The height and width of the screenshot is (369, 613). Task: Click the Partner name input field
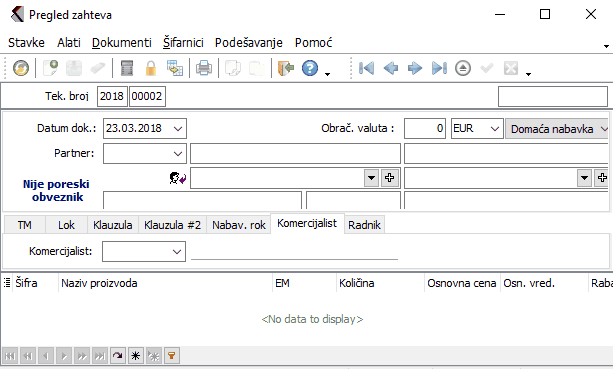tap(296, 153)
